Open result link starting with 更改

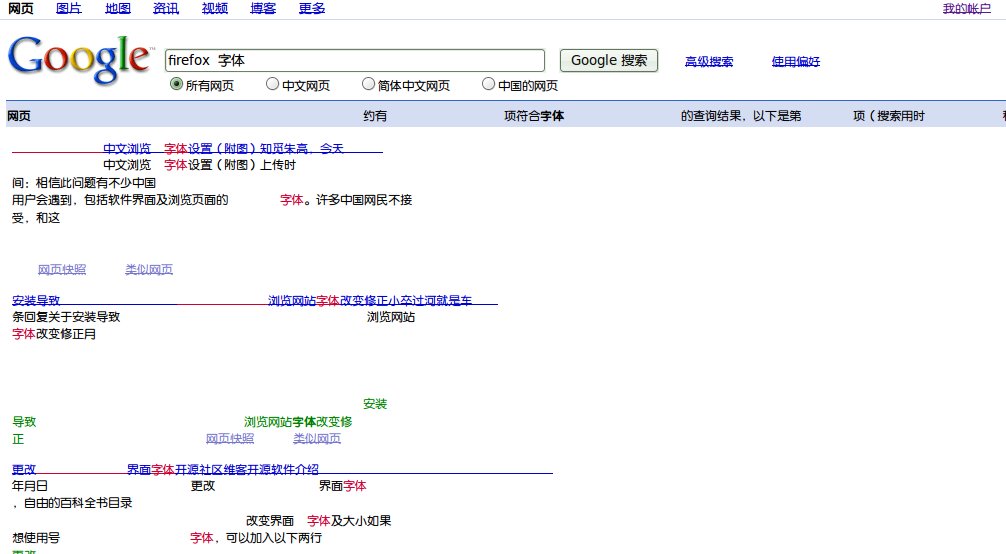(x=24, y=469)
